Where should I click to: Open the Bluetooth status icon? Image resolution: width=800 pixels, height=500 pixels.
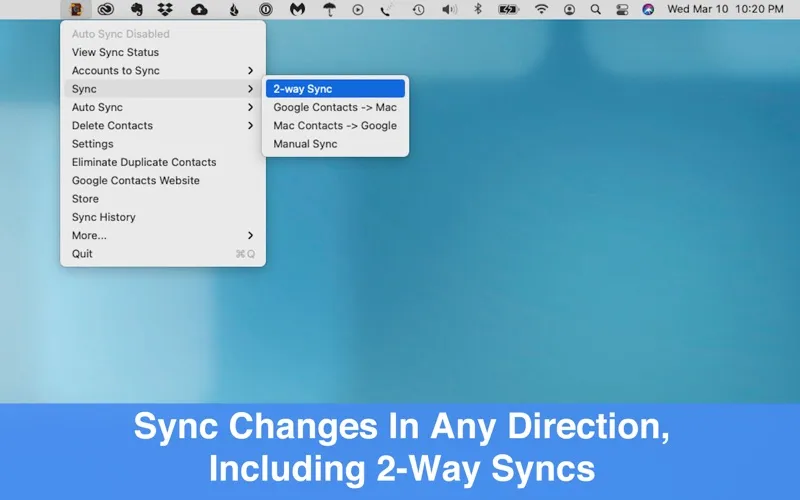tap(477, 9)
